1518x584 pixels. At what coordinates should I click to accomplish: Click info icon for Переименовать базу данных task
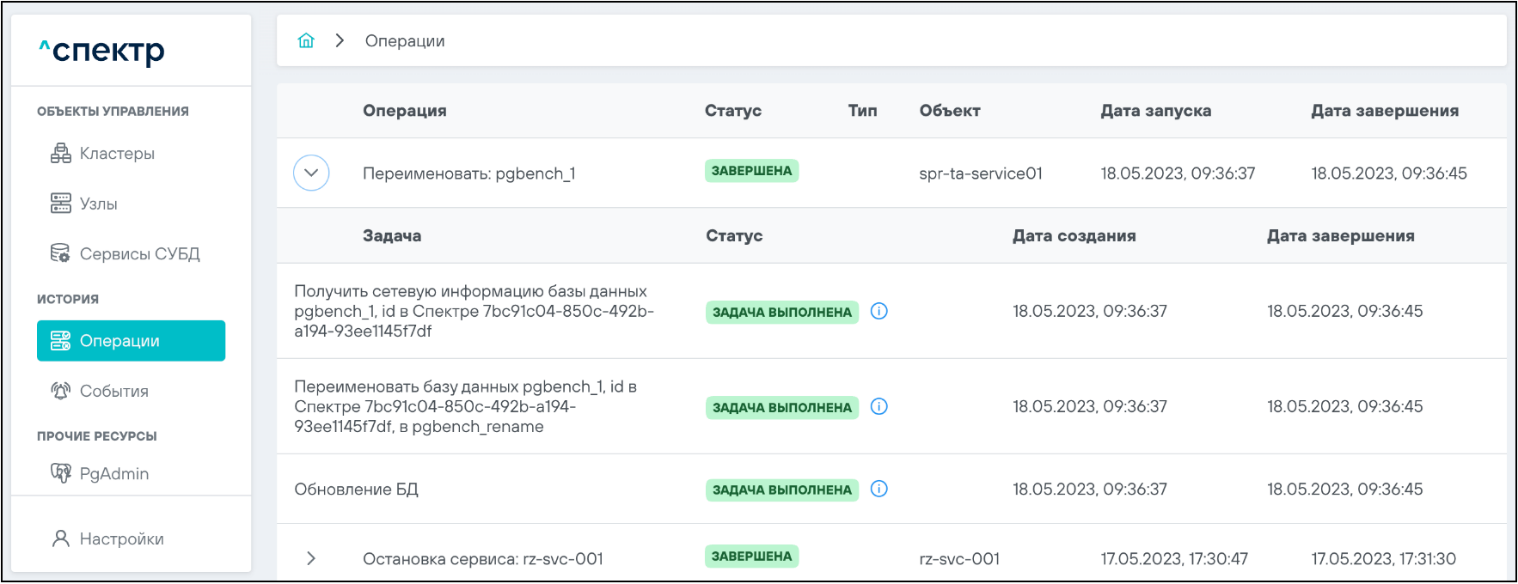click(879, 407)
